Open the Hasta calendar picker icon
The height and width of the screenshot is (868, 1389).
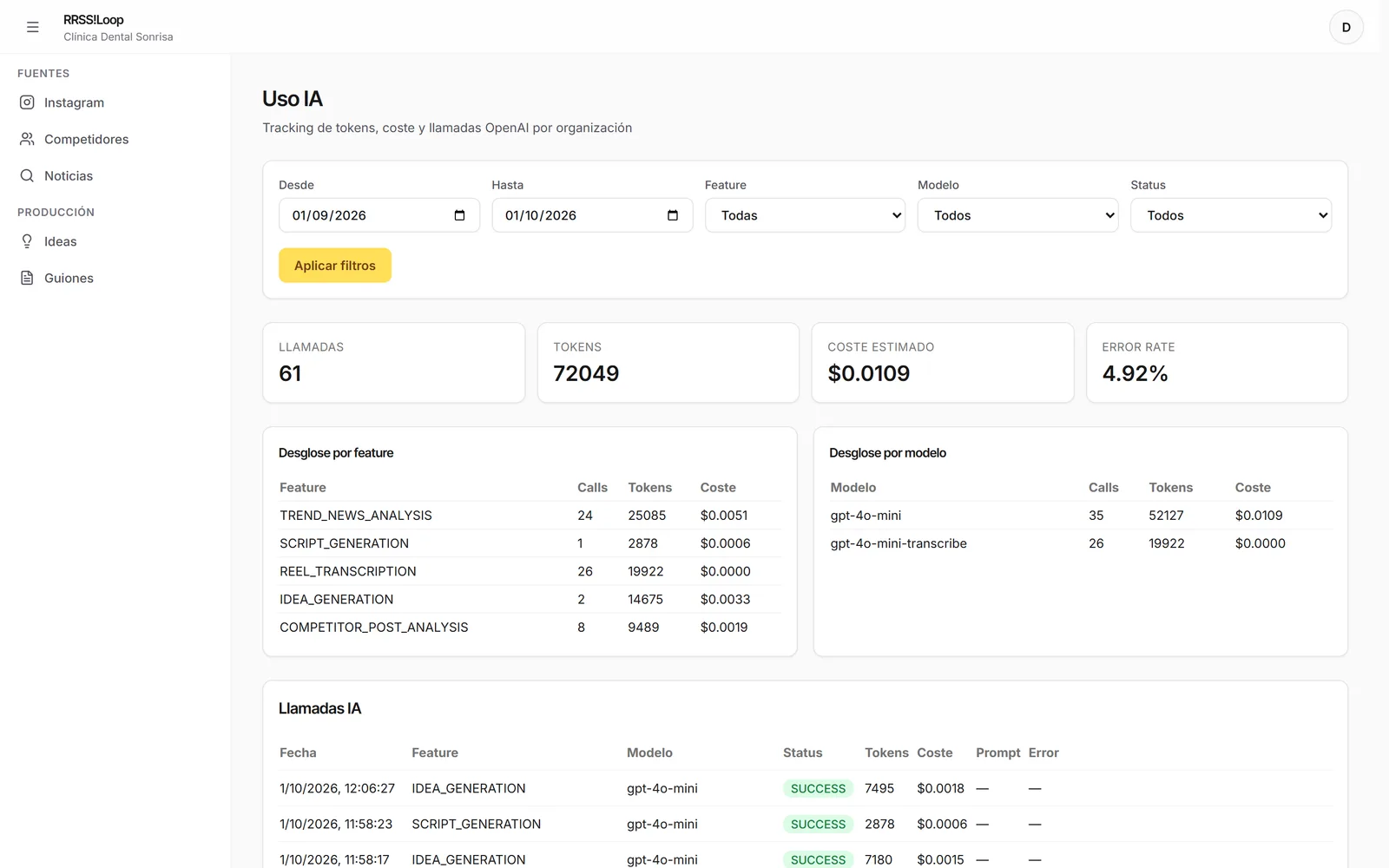point(672,215)
